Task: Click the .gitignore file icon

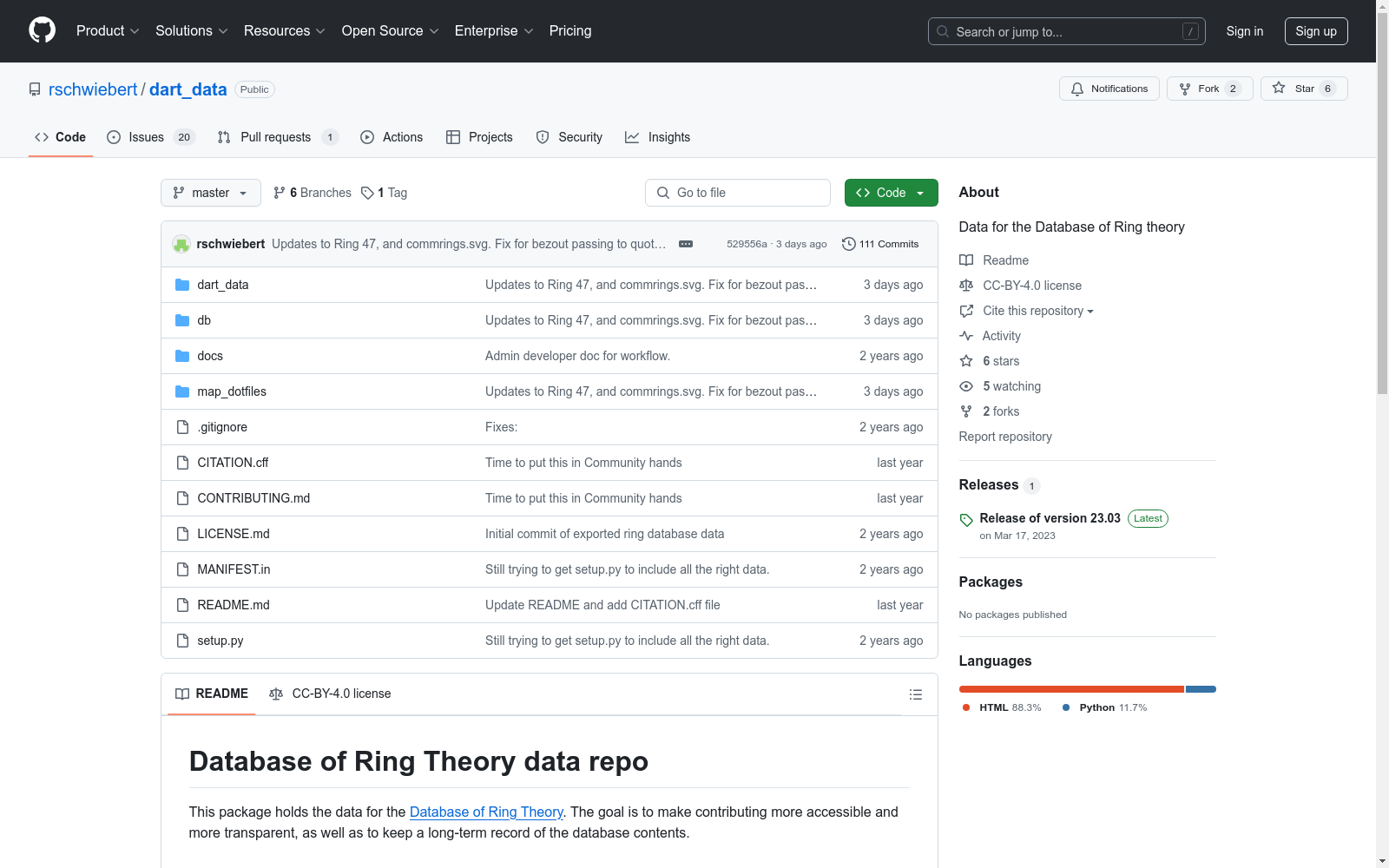Action: click(182, 427)
